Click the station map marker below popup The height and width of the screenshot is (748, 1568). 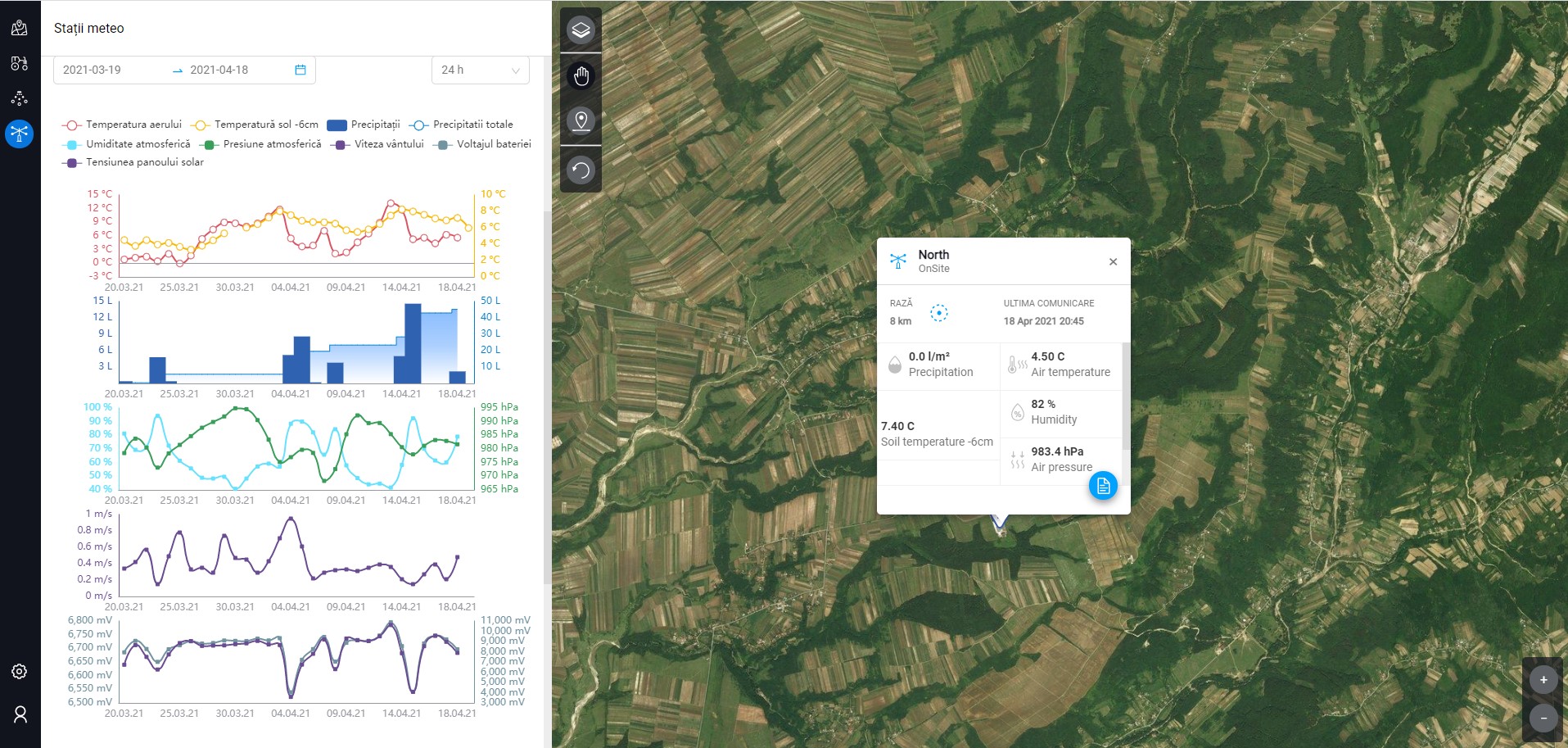[x=1000, y=525]
